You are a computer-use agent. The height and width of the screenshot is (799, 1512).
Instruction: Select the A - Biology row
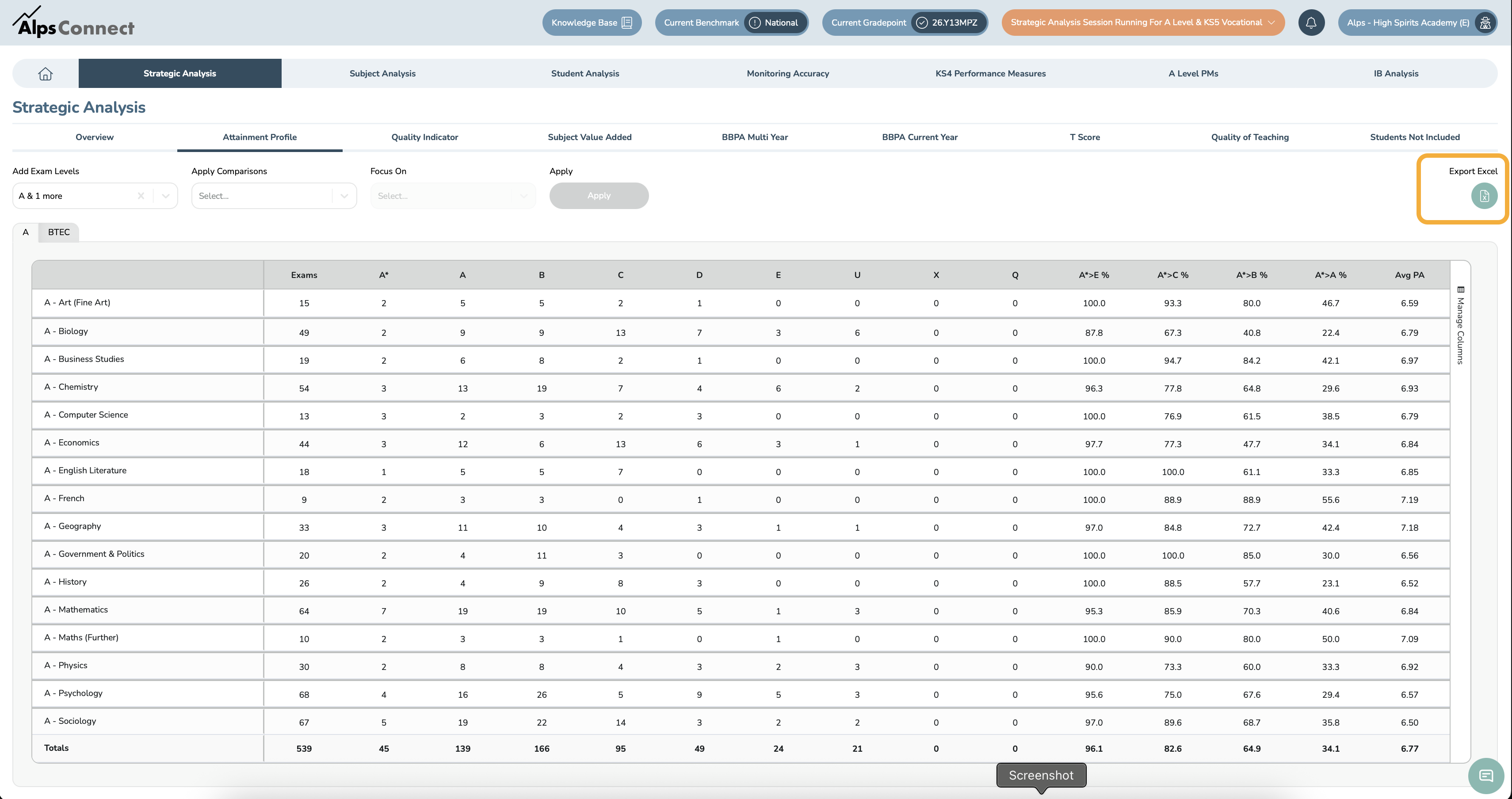click(x=741, y=332)
